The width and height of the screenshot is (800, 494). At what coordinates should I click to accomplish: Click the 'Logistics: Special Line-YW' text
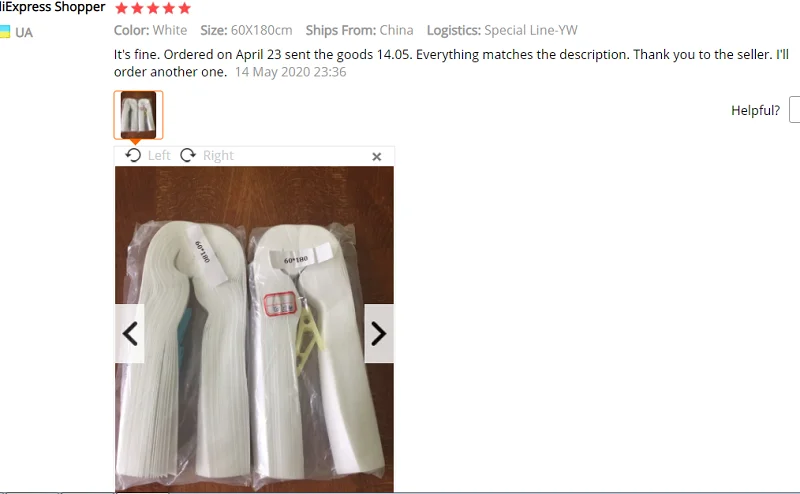pos(502,30)
